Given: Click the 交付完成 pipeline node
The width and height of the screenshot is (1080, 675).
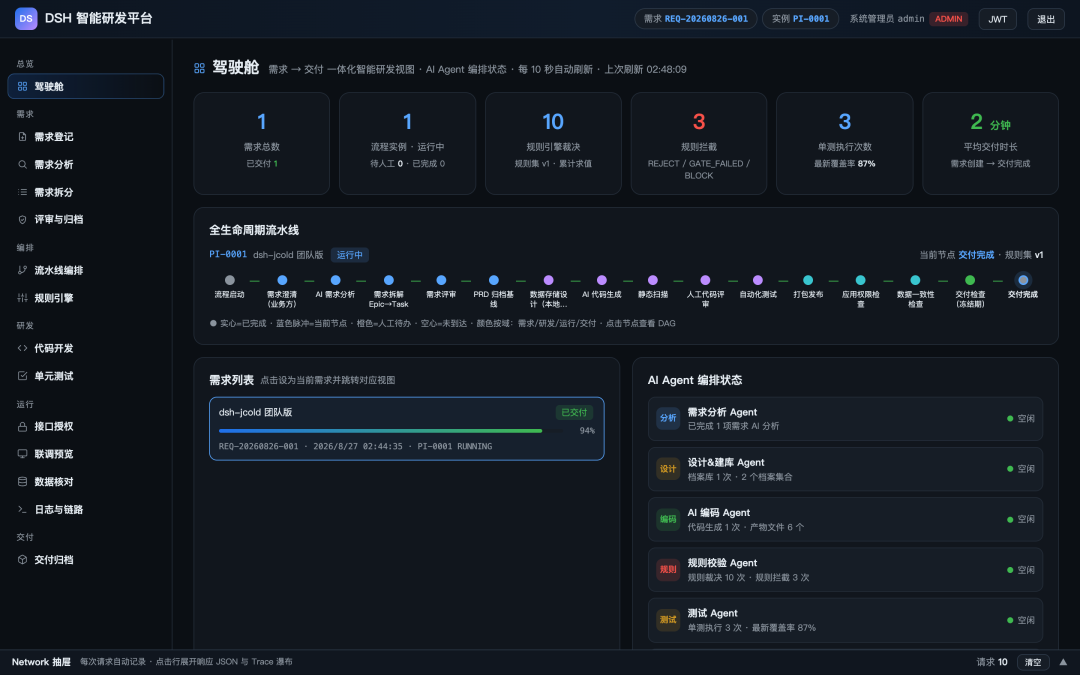Looking at the screenshot, I should (1023, 280).
